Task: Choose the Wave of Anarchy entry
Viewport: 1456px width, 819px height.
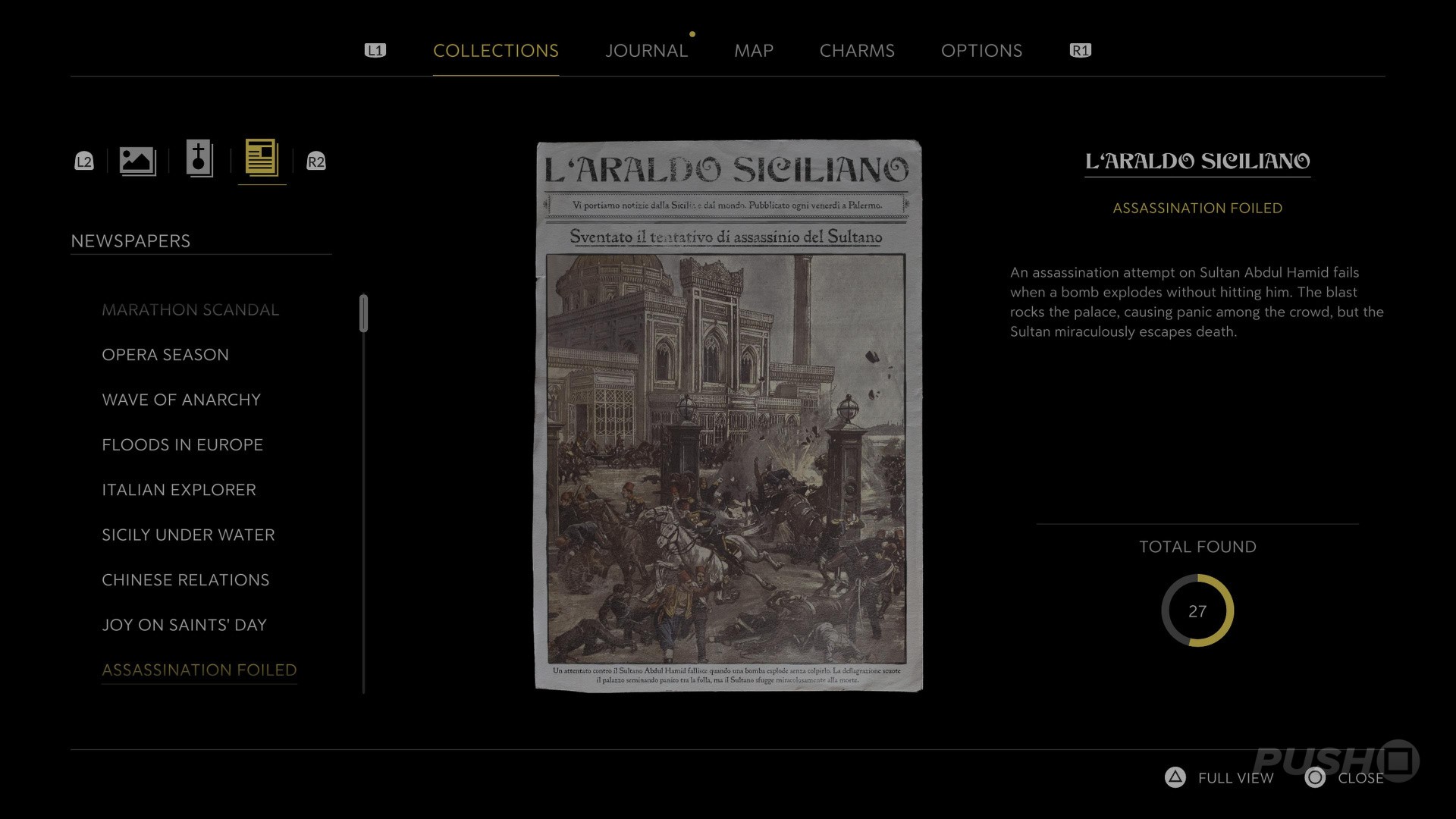Action: coord(181,400)
